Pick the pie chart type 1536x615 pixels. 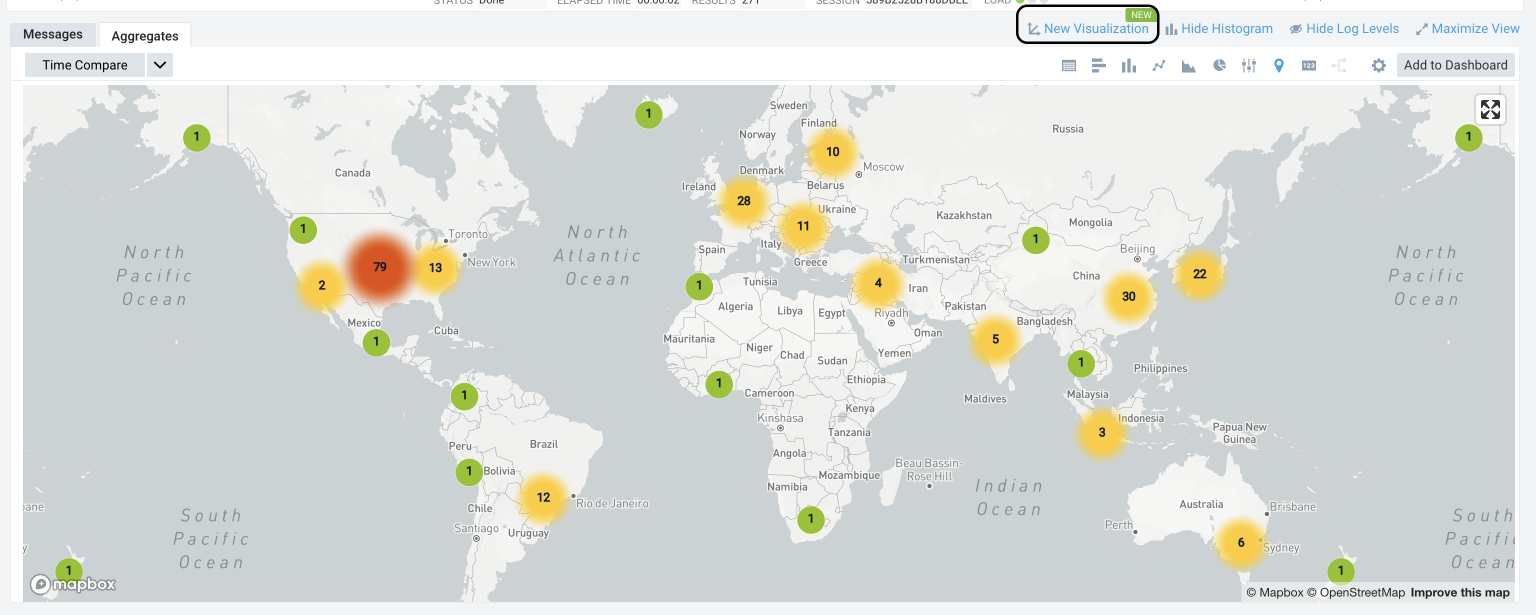coord(1220,66)
